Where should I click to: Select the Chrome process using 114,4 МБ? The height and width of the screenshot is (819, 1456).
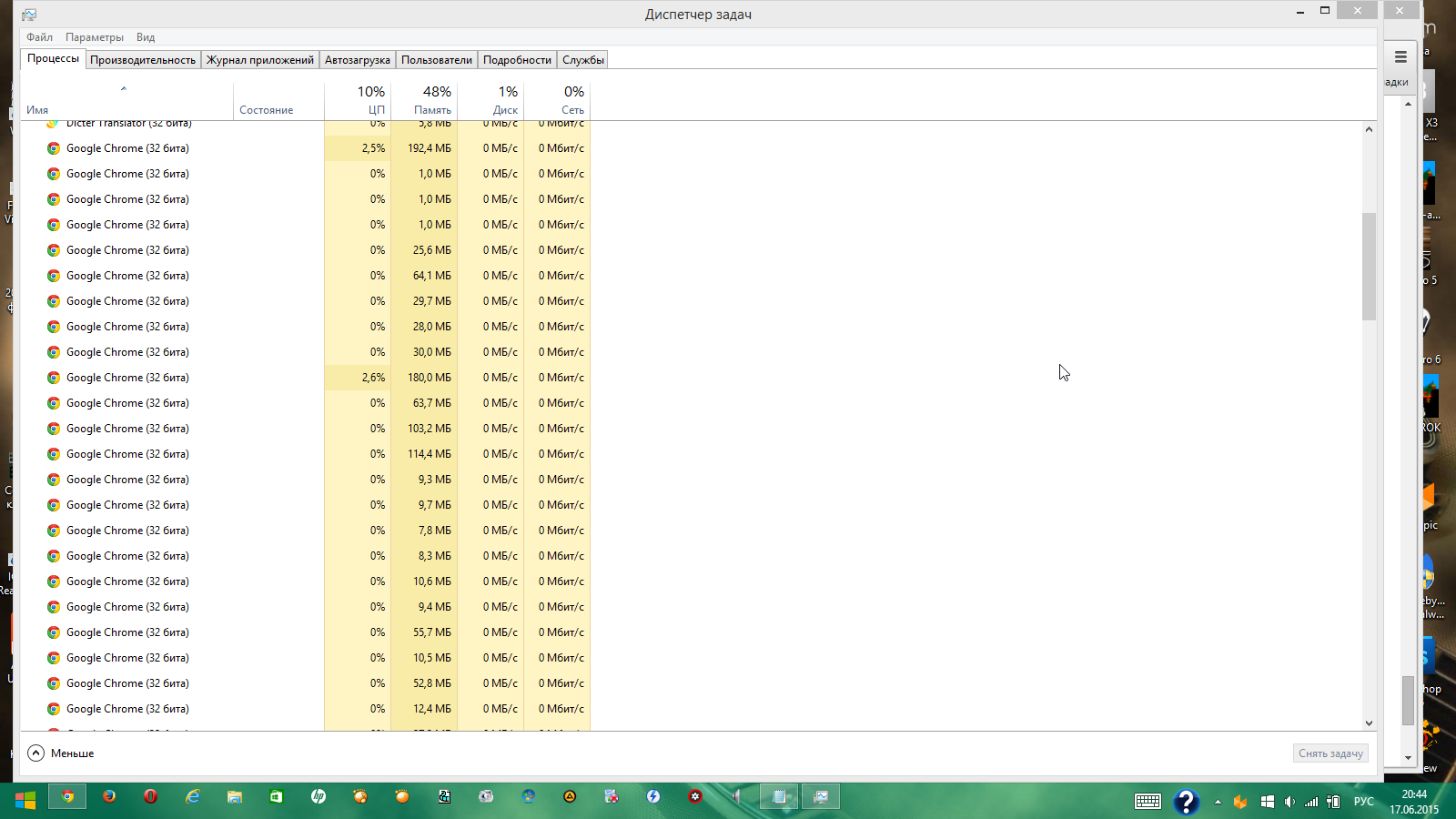[306, 454]
